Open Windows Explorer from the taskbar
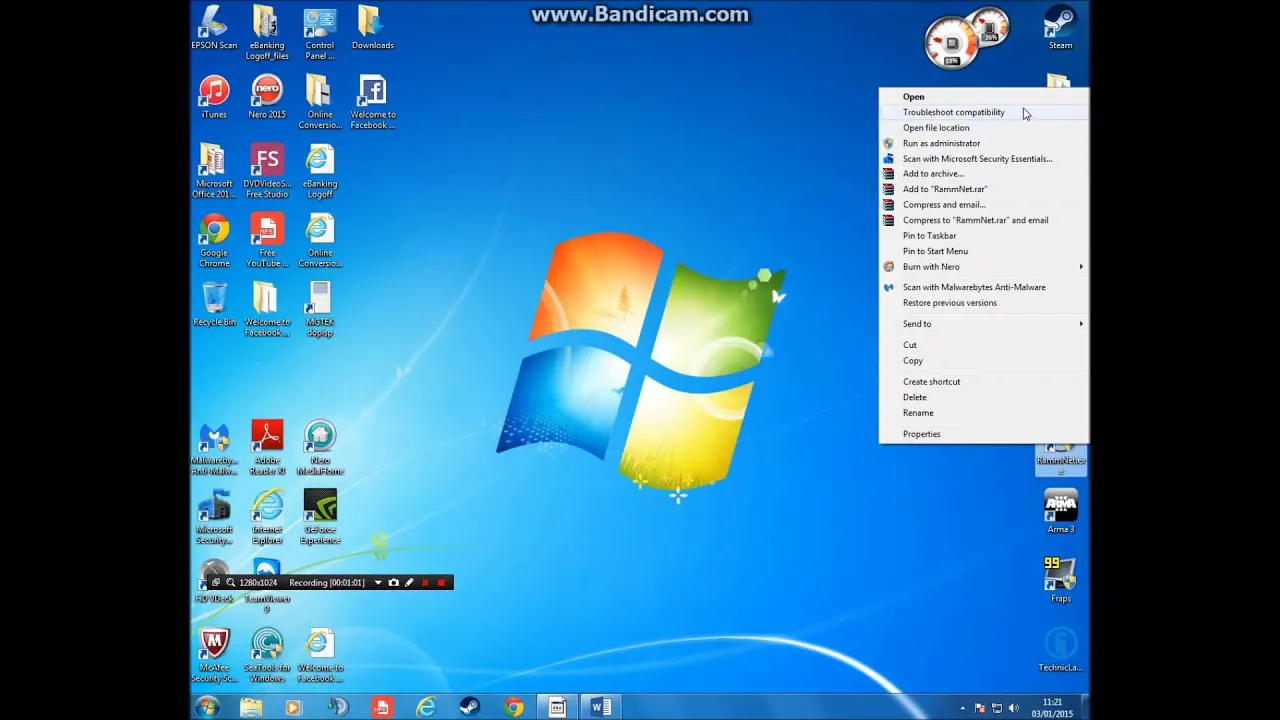Image resolution: width=1280 pixels, height=720 pixels. tap(251, 708)
